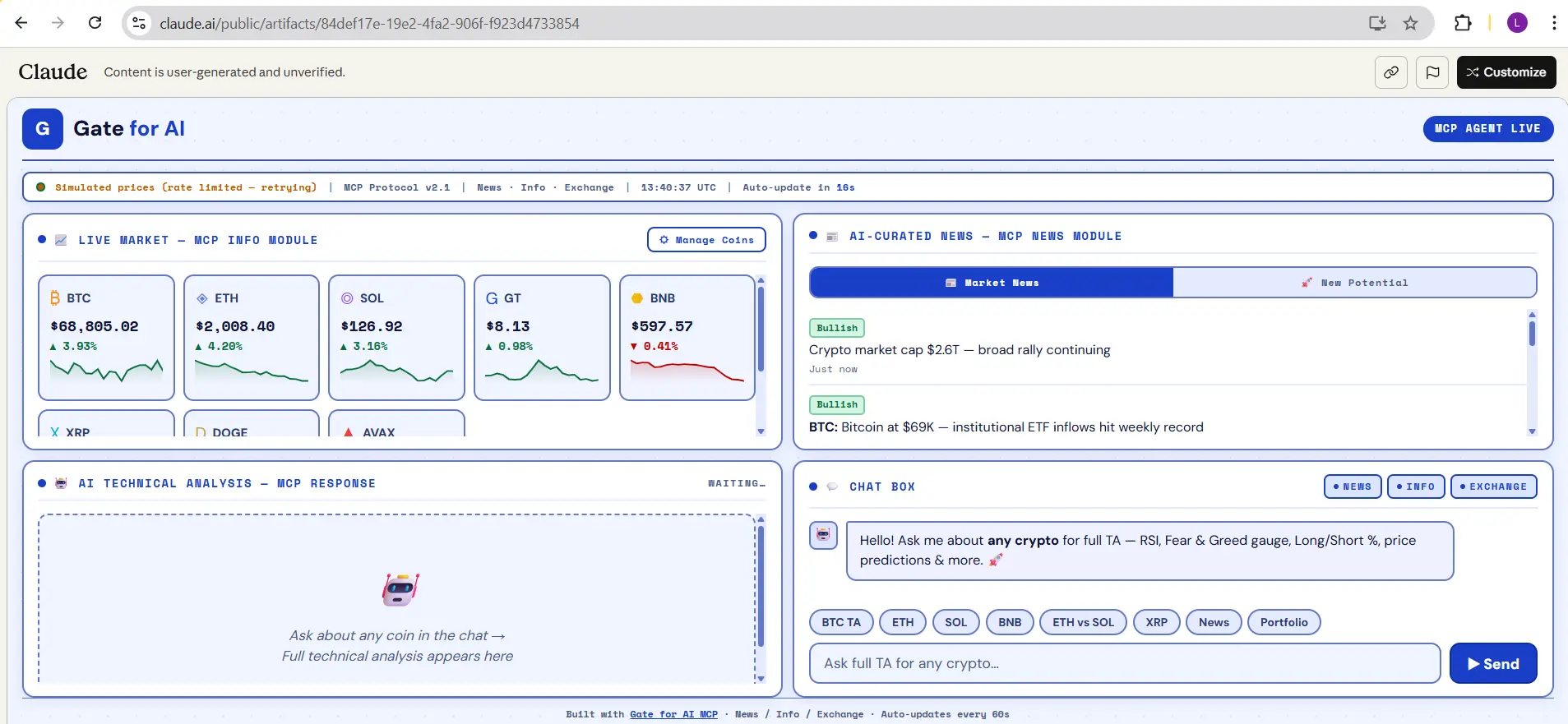
Task: Reload the current browser page
Action: (x=95, y=23)
